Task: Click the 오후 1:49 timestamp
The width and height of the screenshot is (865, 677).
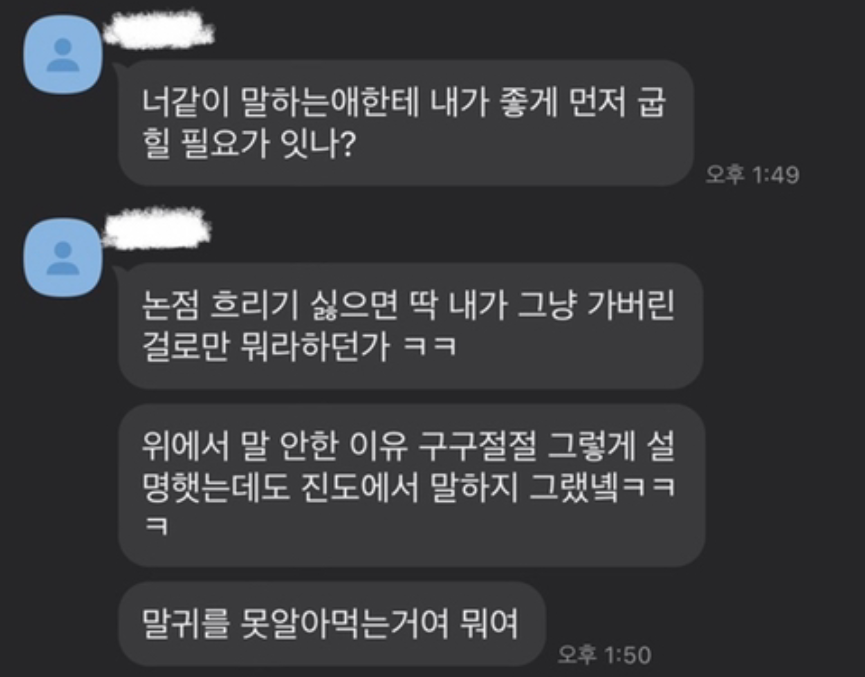Action: [752, 175]
